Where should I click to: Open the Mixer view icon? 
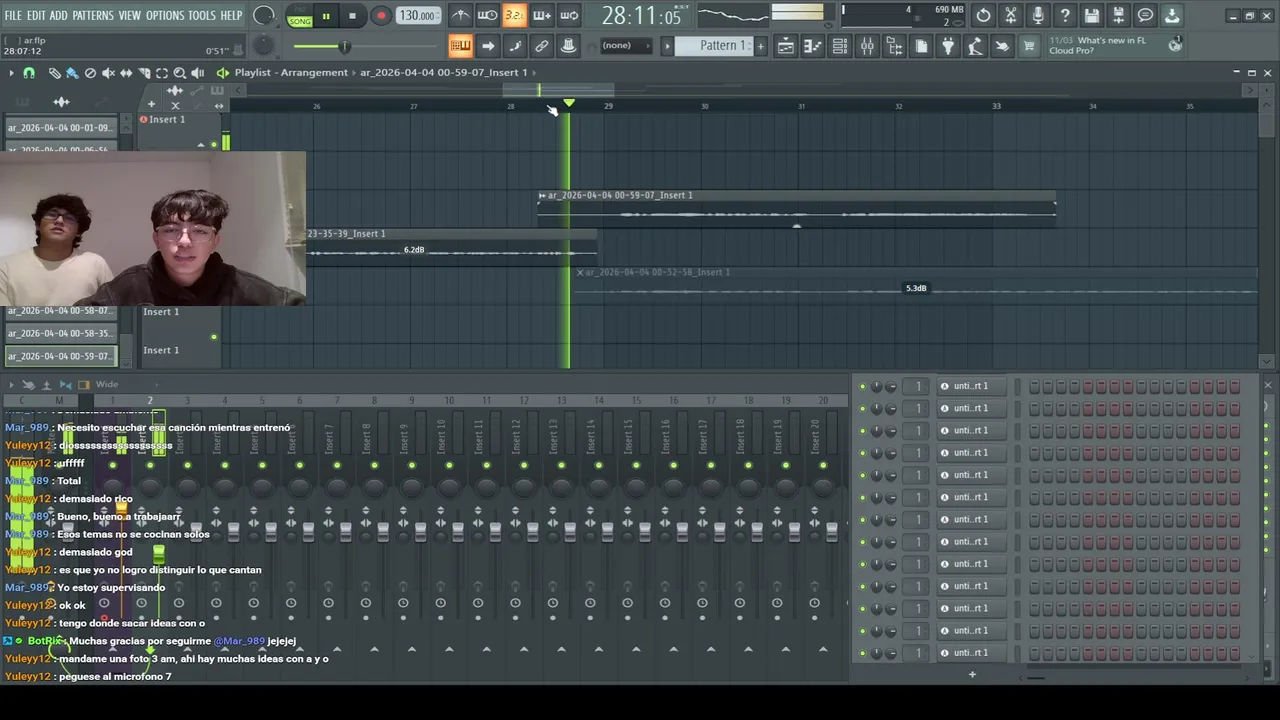pos(867,46)
